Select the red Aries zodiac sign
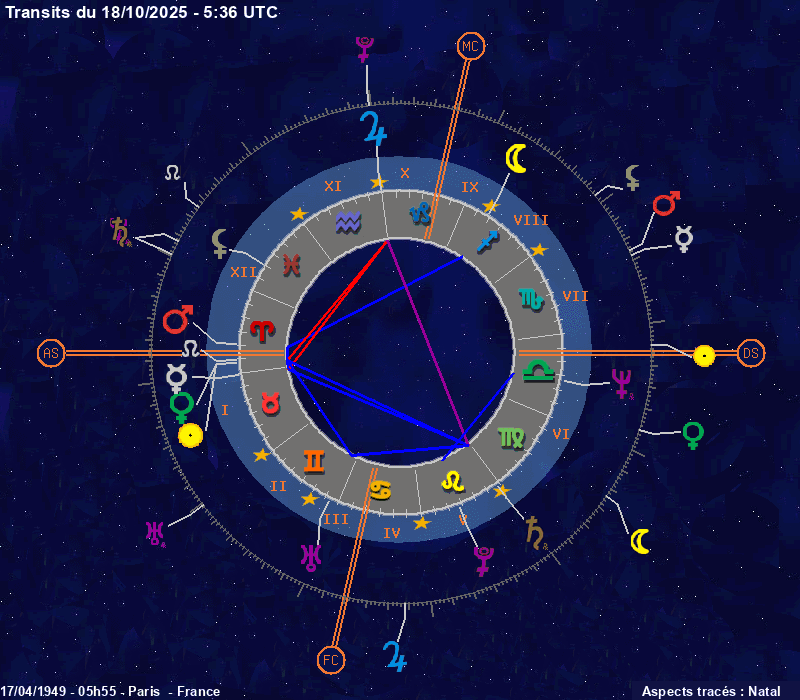Image resolution: width=800 pixels, height=700 pixels. click(x=262, y=328)
